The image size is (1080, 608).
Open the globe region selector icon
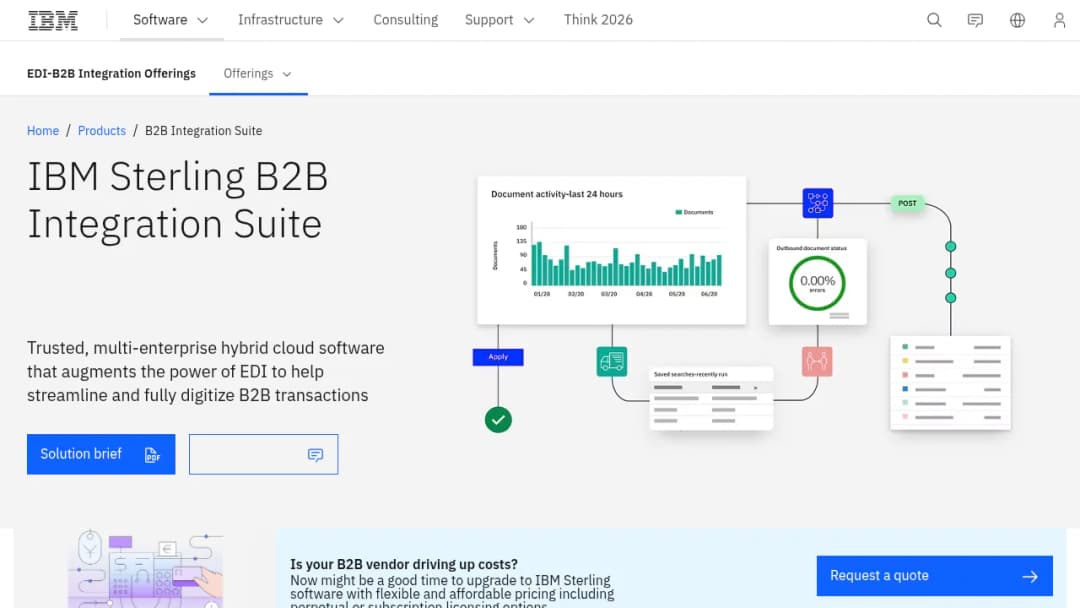tap(1017, 20)
